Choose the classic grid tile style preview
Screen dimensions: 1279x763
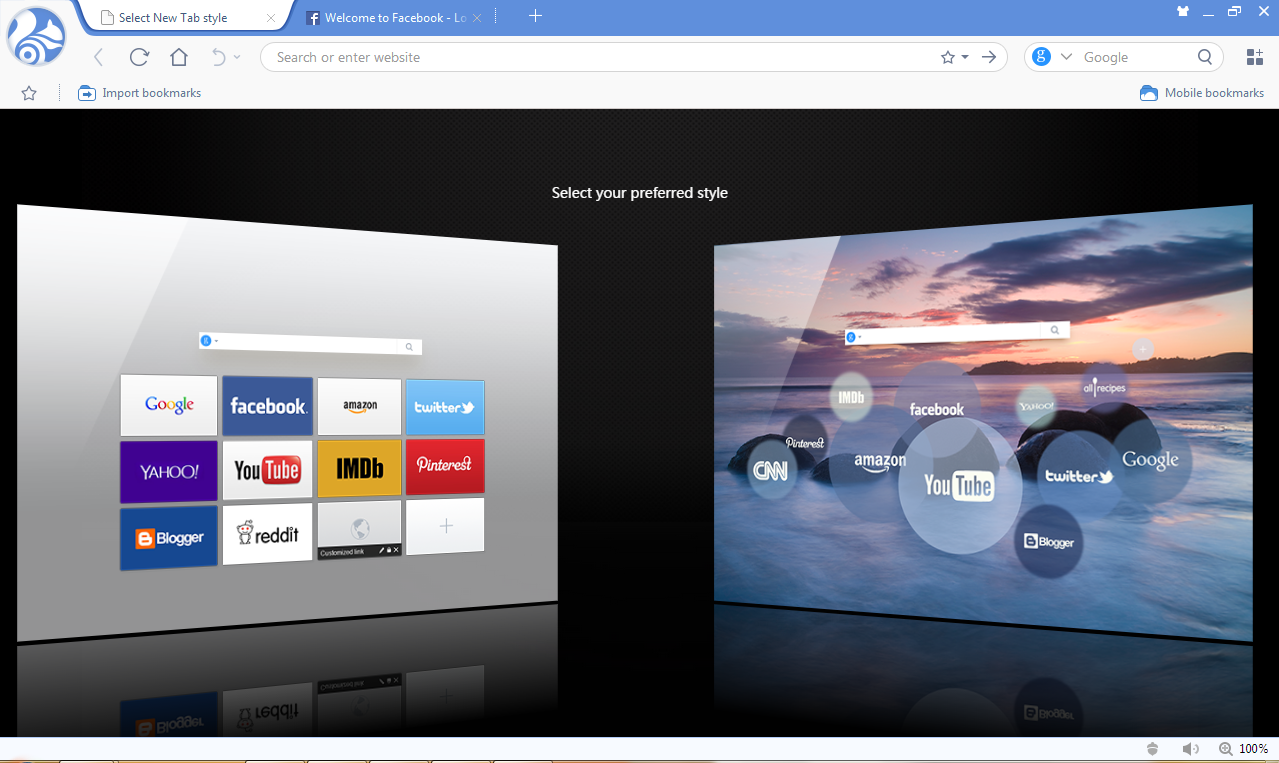287,423
